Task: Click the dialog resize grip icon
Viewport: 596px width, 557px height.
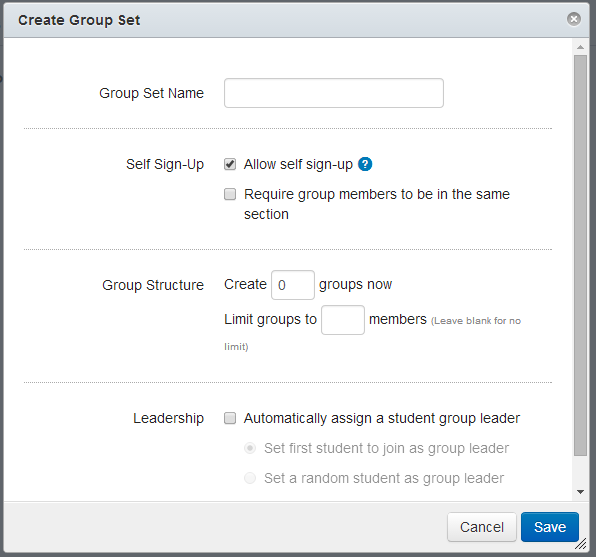Action: 580,544
